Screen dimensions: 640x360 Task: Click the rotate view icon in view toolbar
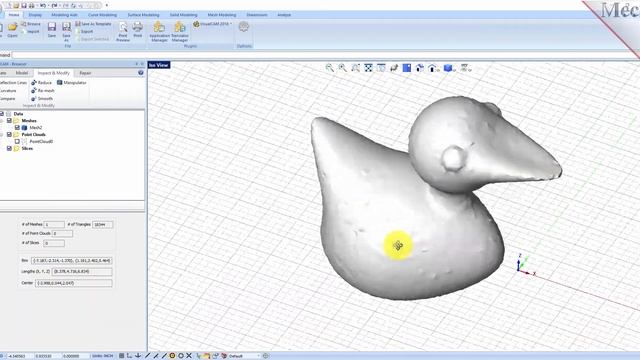click(x=394, y=68)
